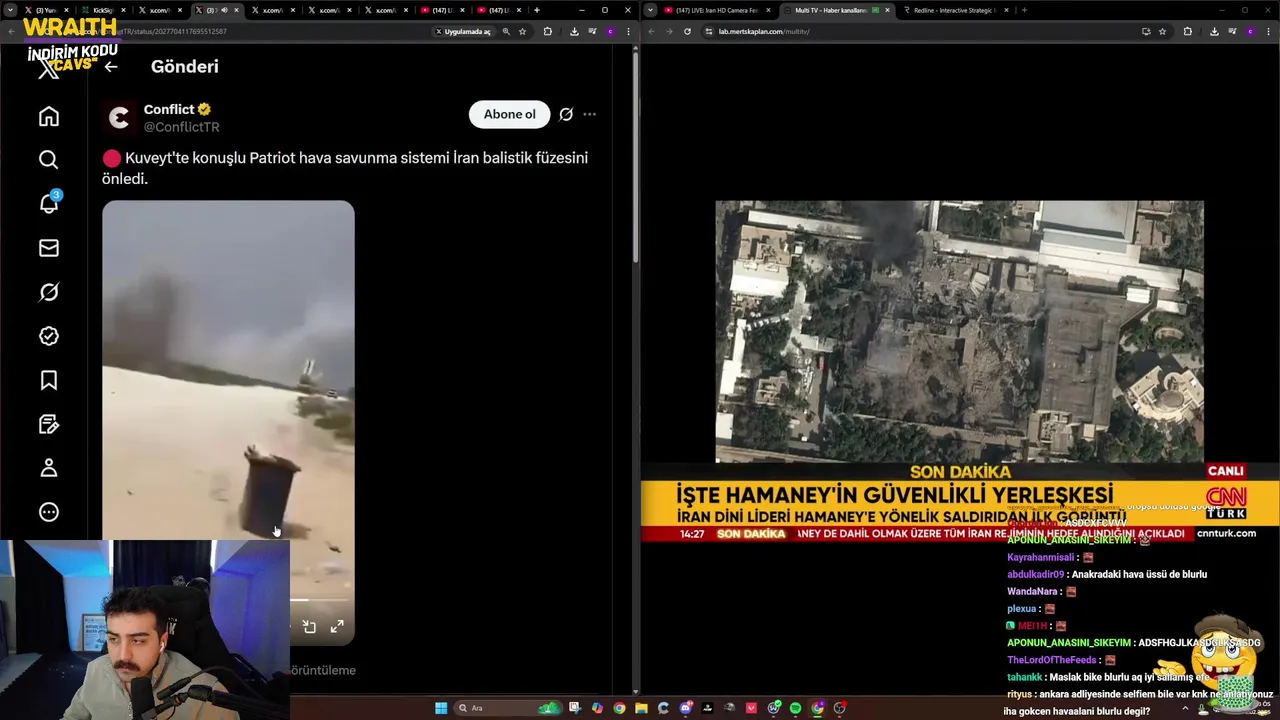The width and height of the screenshot is (1280, 720).
Task: Click chat username abdulkadir09
Action: coord(1035,574)
